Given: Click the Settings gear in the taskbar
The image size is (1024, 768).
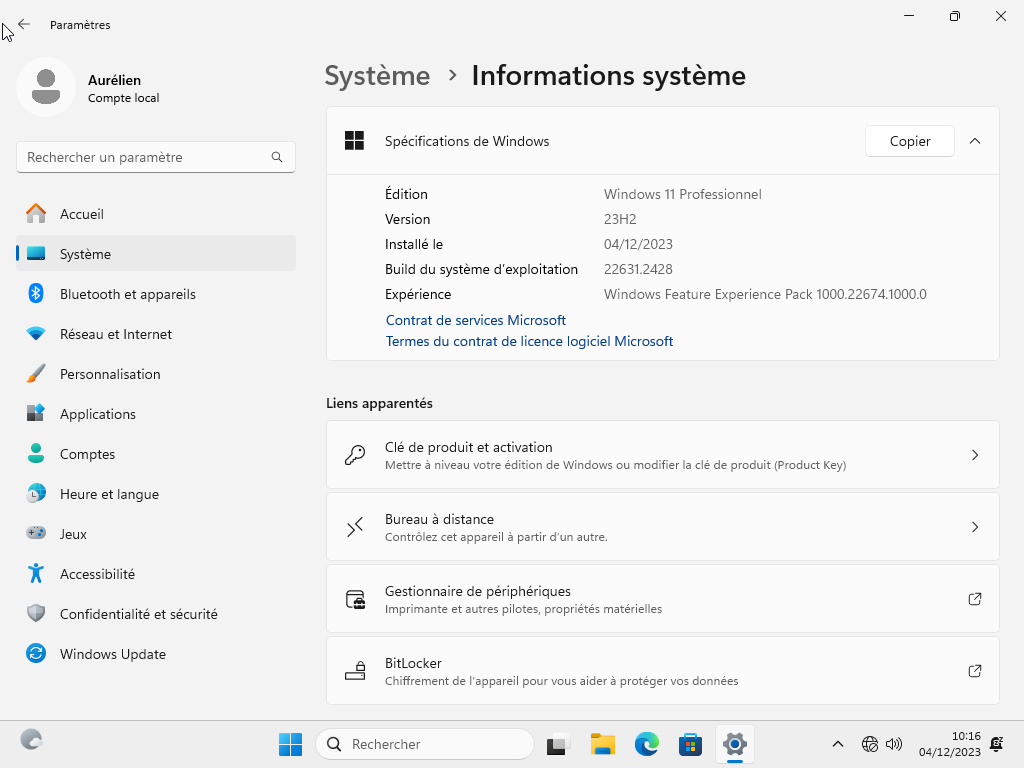Looking at the screenshot, I should pyautogui.click(x=735, y=744).
